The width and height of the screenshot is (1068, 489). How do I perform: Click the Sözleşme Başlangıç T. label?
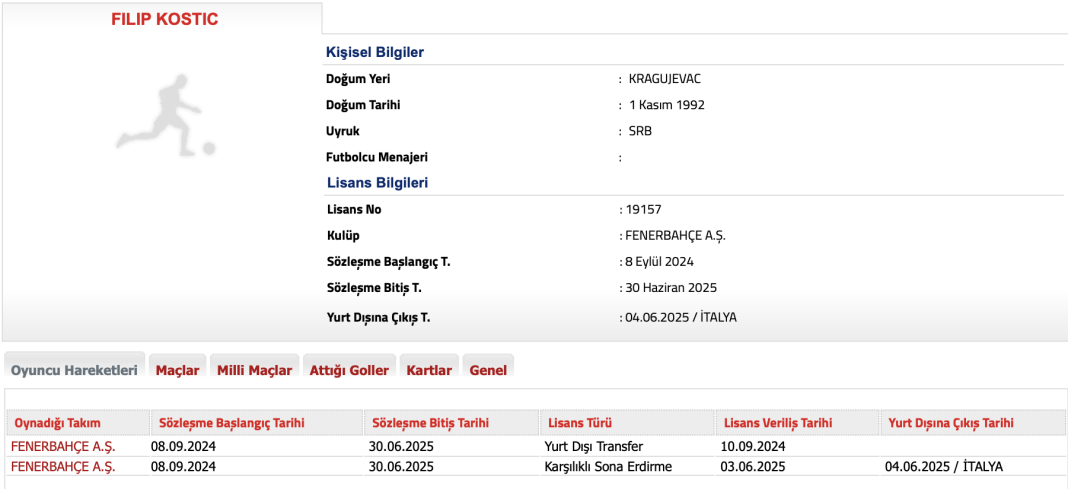click(389, 262)
